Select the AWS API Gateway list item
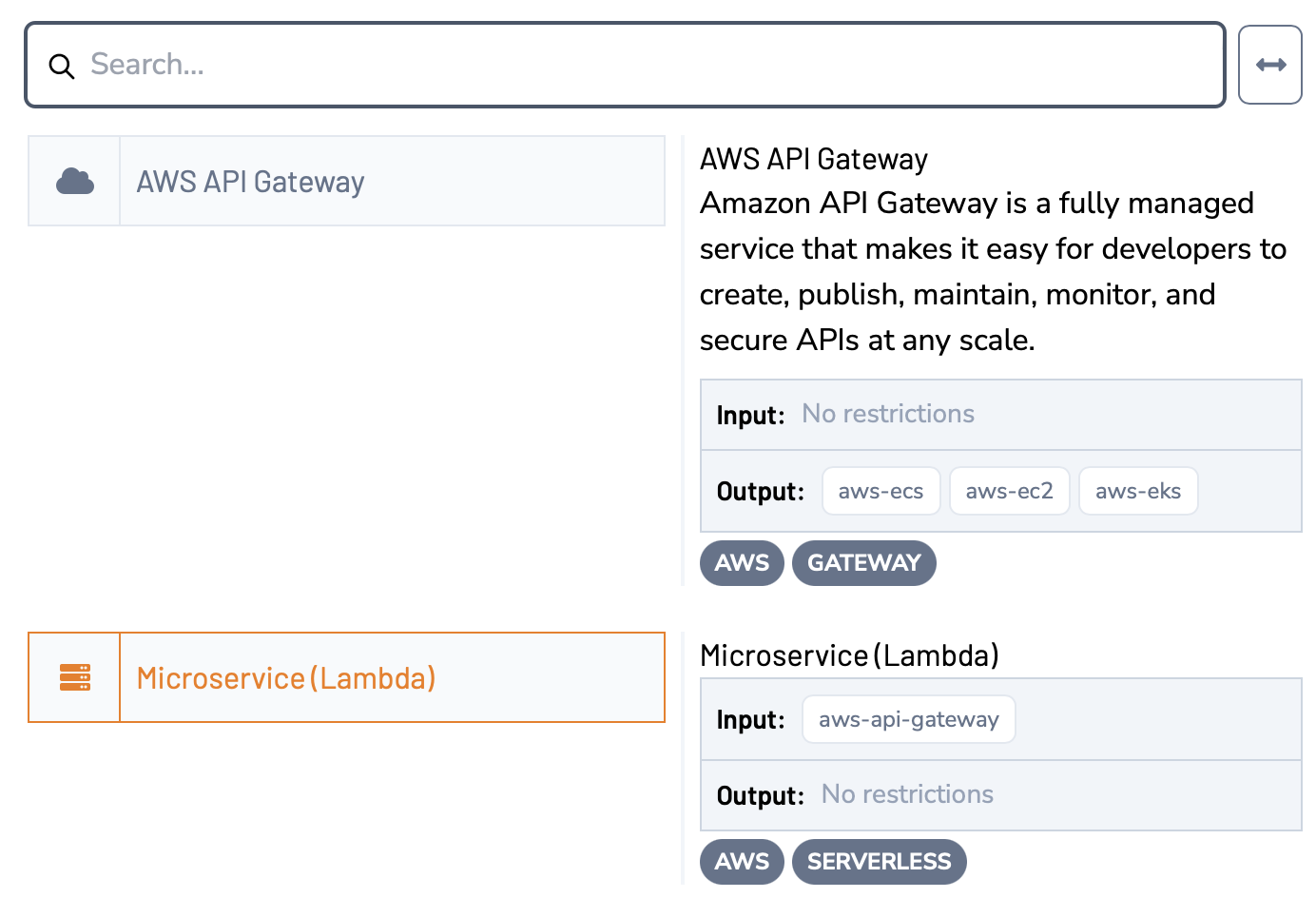The width and height of the screenshot is (1316, 898). 391,181
